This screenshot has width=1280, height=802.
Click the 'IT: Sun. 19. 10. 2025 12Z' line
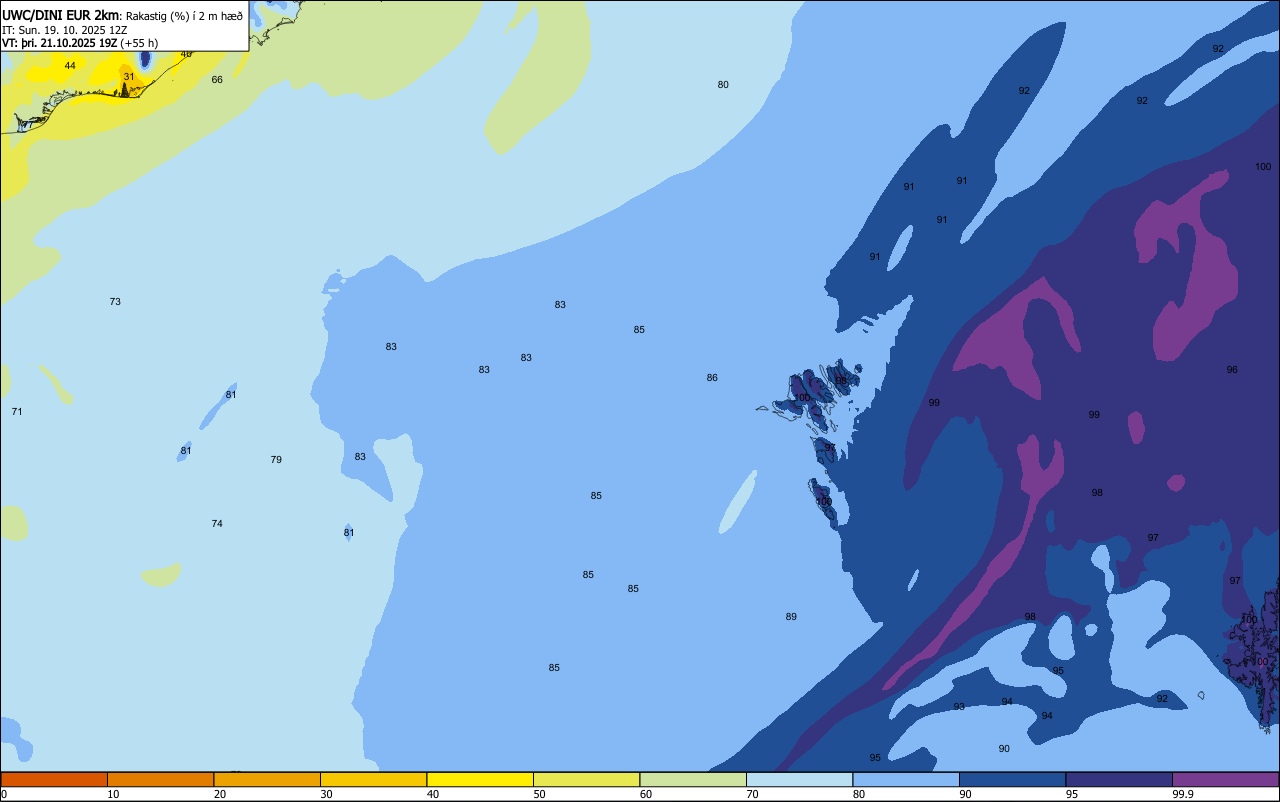point(65,30)
